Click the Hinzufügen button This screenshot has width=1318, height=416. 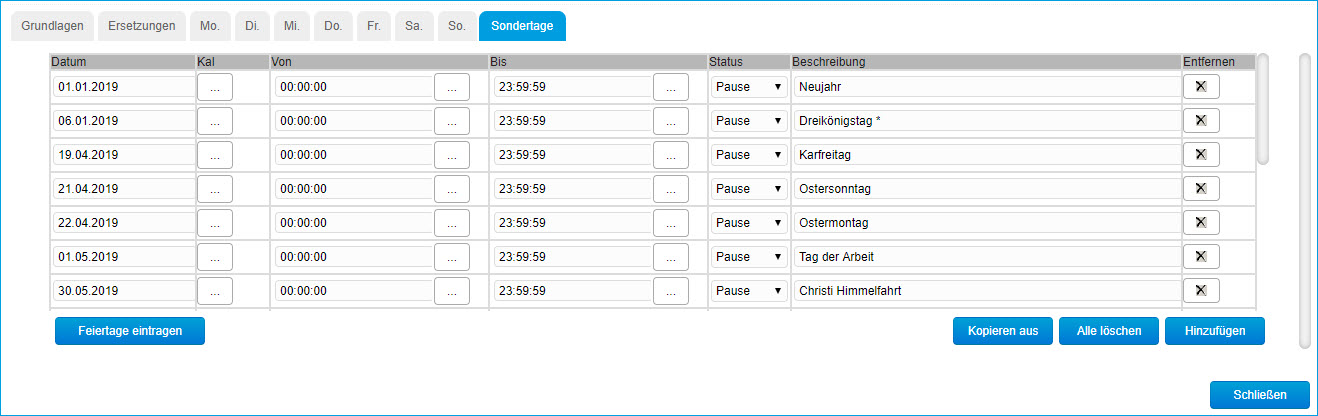[x=1214, y=330]
